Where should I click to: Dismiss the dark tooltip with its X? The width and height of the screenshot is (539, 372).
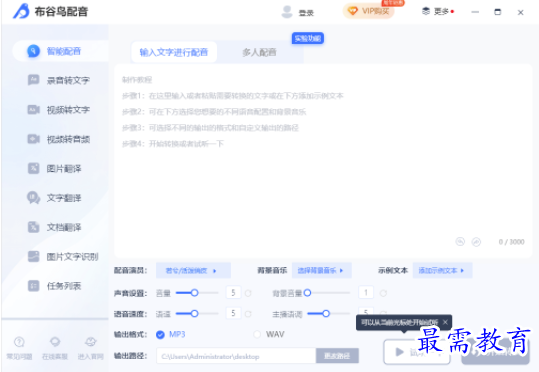[x=445, y=322]
